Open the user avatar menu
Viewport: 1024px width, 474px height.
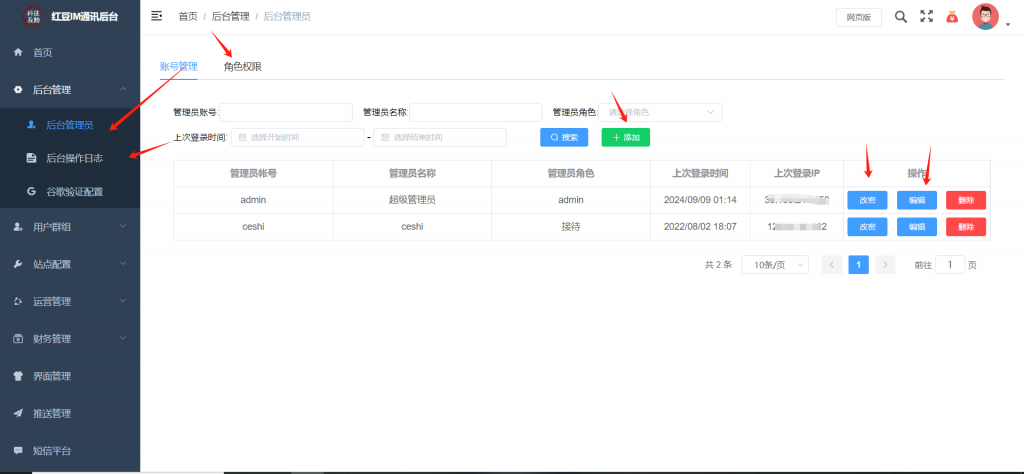tap(985, 17)
